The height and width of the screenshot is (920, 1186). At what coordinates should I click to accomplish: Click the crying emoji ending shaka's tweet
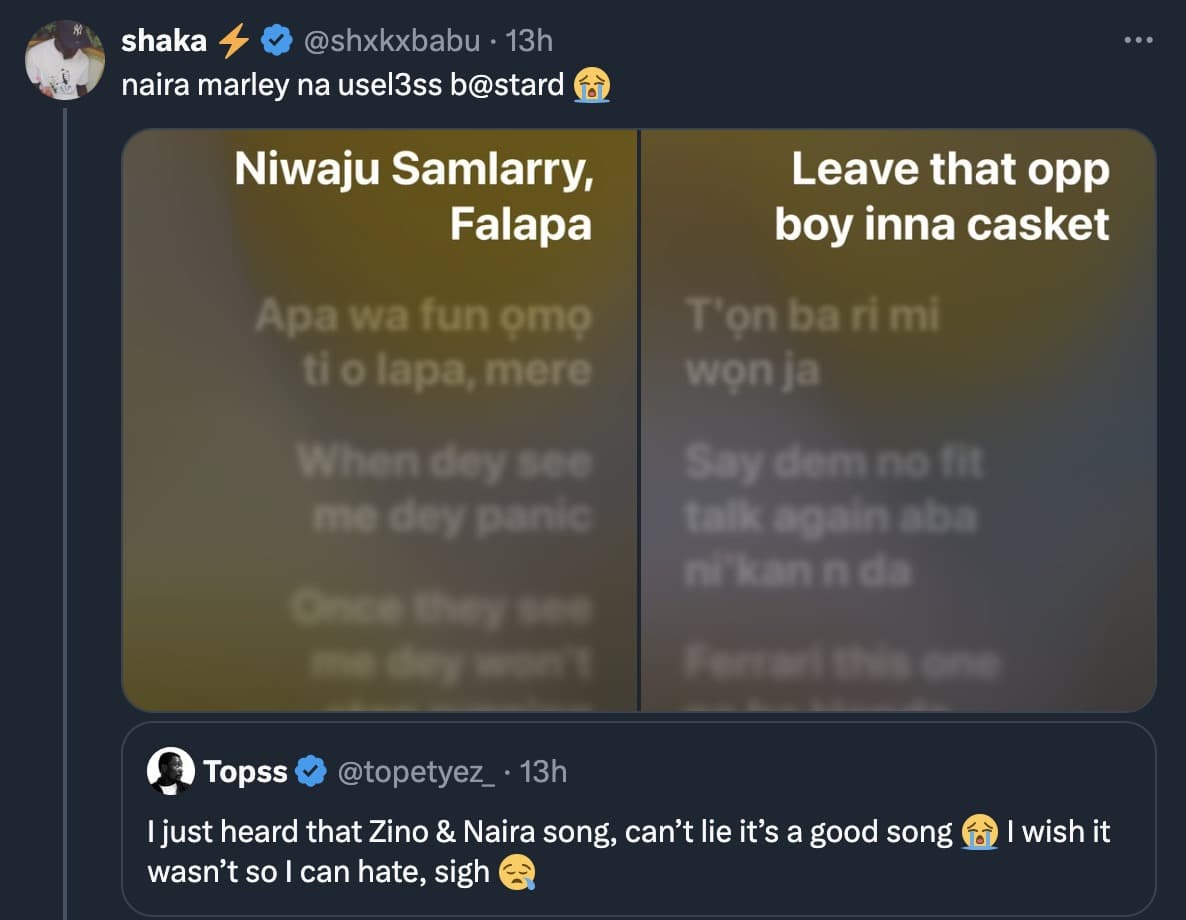coord(592,86)
